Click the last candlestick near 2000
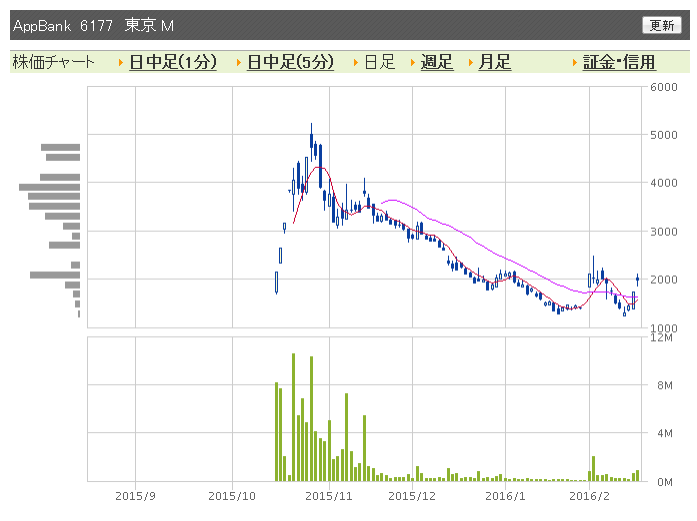Viewport: 697px width, 521px height. pyautogui.click(x=637, y=279)
